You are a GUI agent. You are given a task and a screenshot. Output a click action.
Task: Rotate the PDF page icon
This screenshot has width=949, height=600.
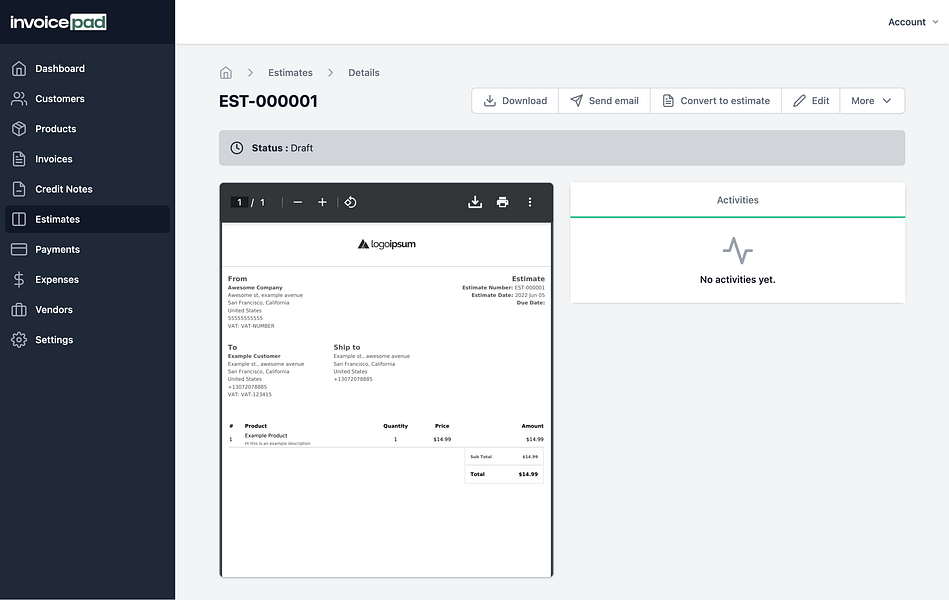[x=350, y=202]
